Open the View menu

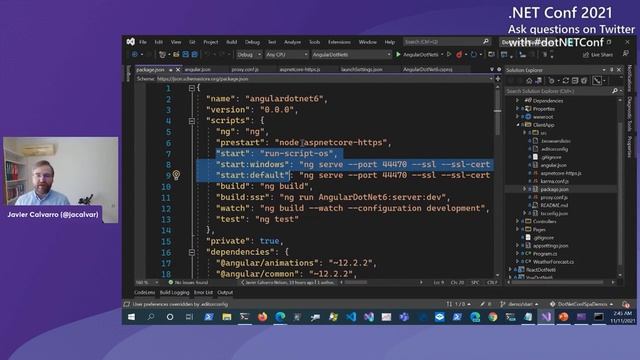[x=176, y=42]
